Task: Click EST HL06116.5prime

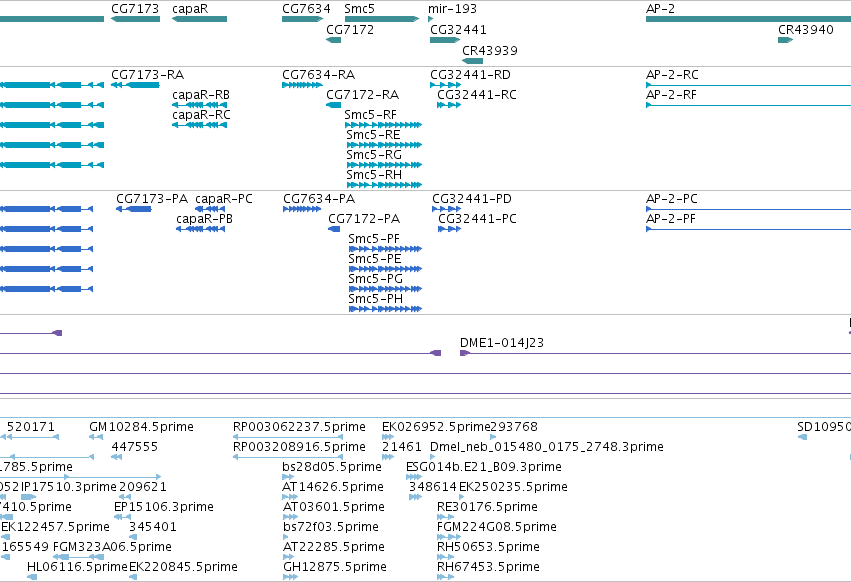Action: 32,578
